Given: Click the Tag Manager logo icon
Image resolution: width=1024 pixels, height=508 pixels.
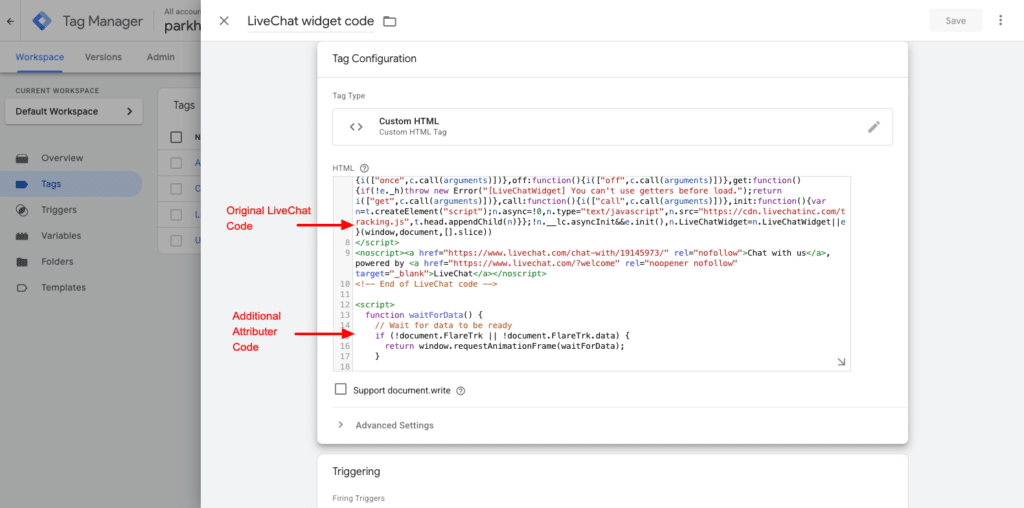Looking at the screenshot, I should [42, 21].
